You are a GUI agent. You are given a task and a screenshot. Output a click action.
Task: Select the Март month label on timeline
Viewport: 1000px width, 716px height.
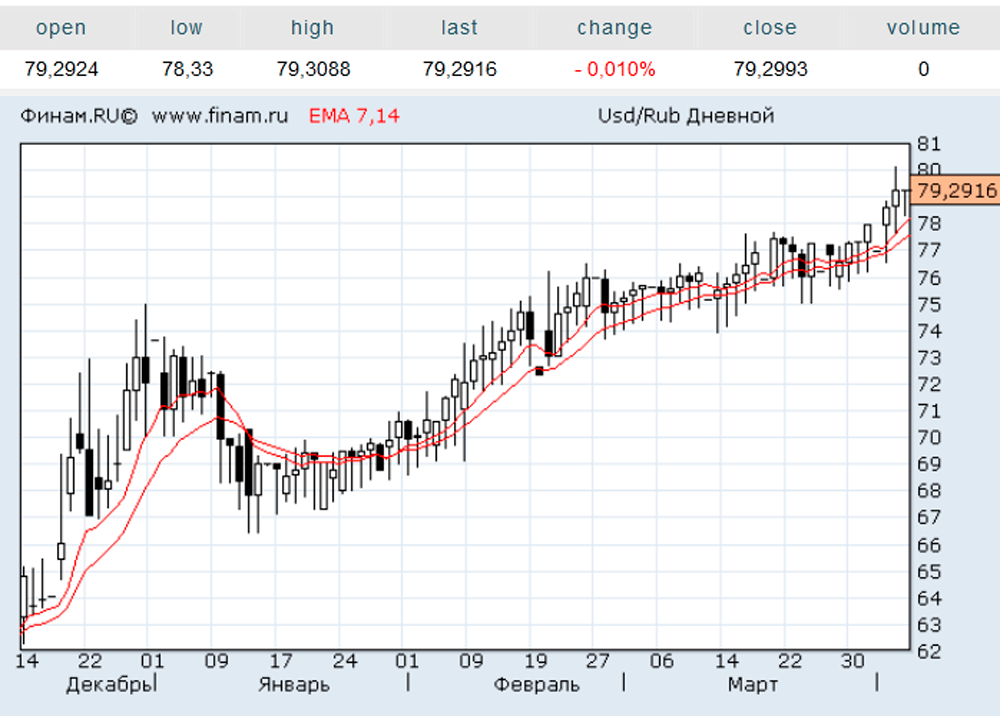pyautogui.click(x=752, y=685)
